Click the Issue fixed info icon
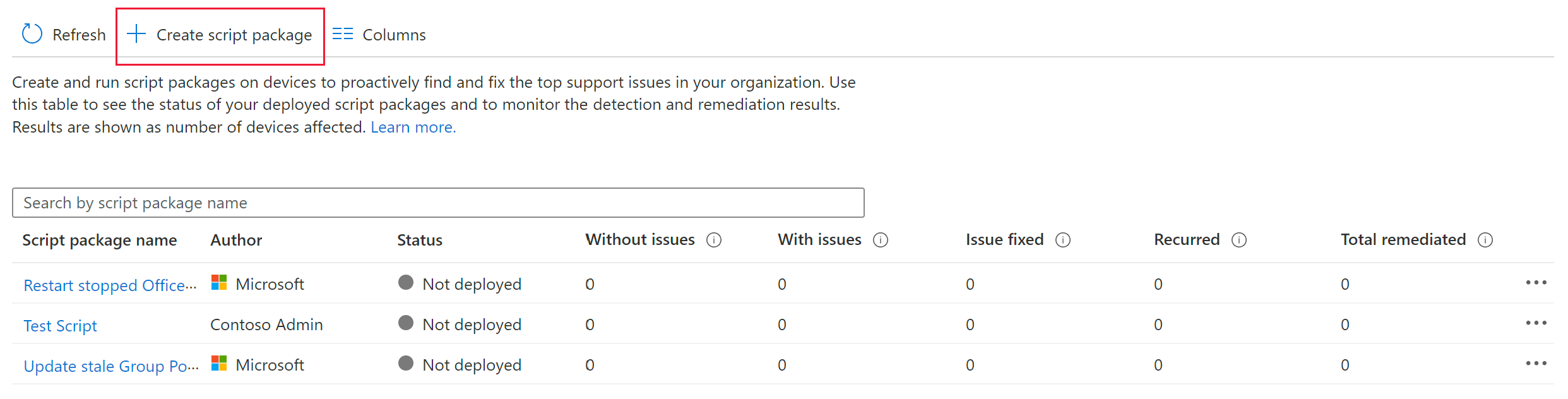Viewport: 1568px width, 399px height. [x=1063, y=240]
